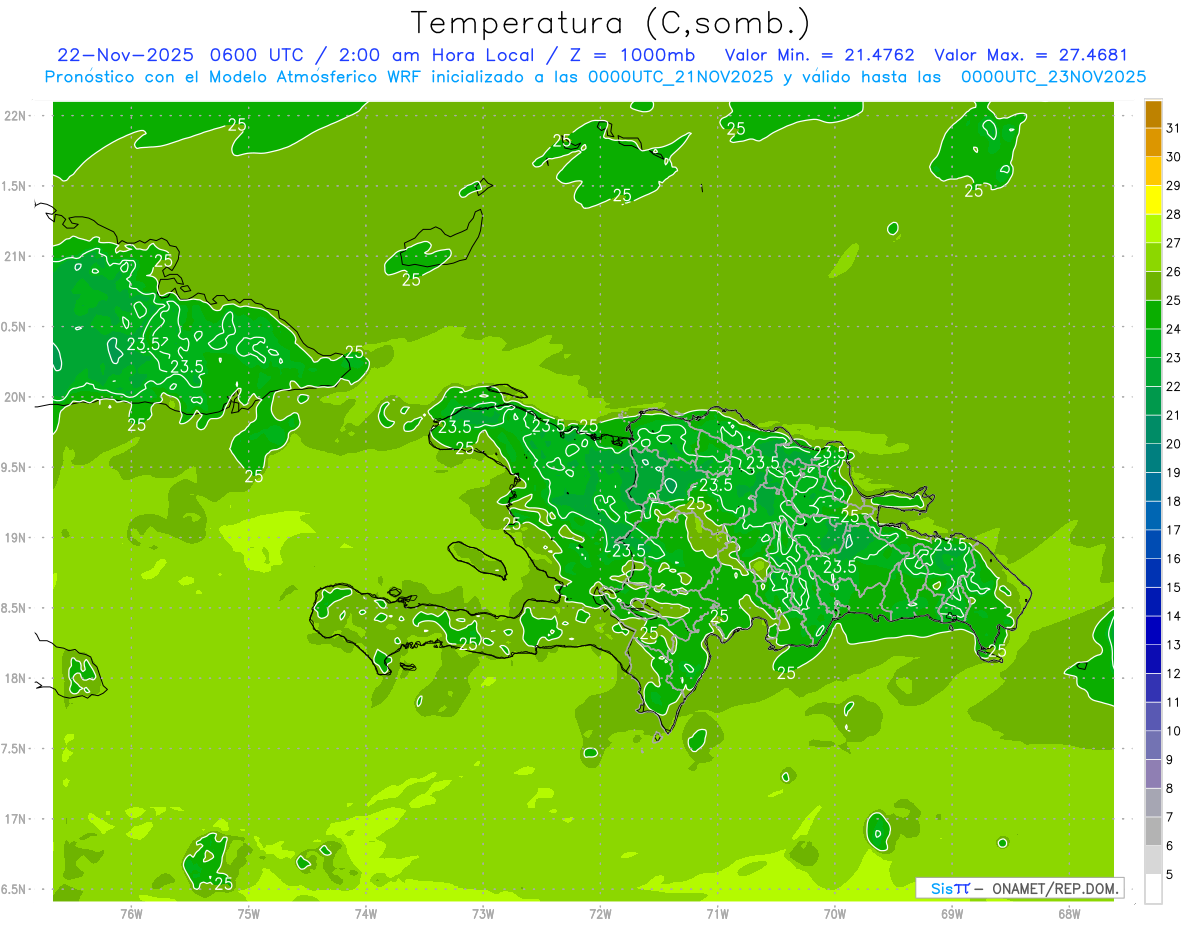The height and width of the screenshot is (927, 1200).
Task: Select the '0000UTC_21NOV2025' initialization time
Action: (680, 77)
